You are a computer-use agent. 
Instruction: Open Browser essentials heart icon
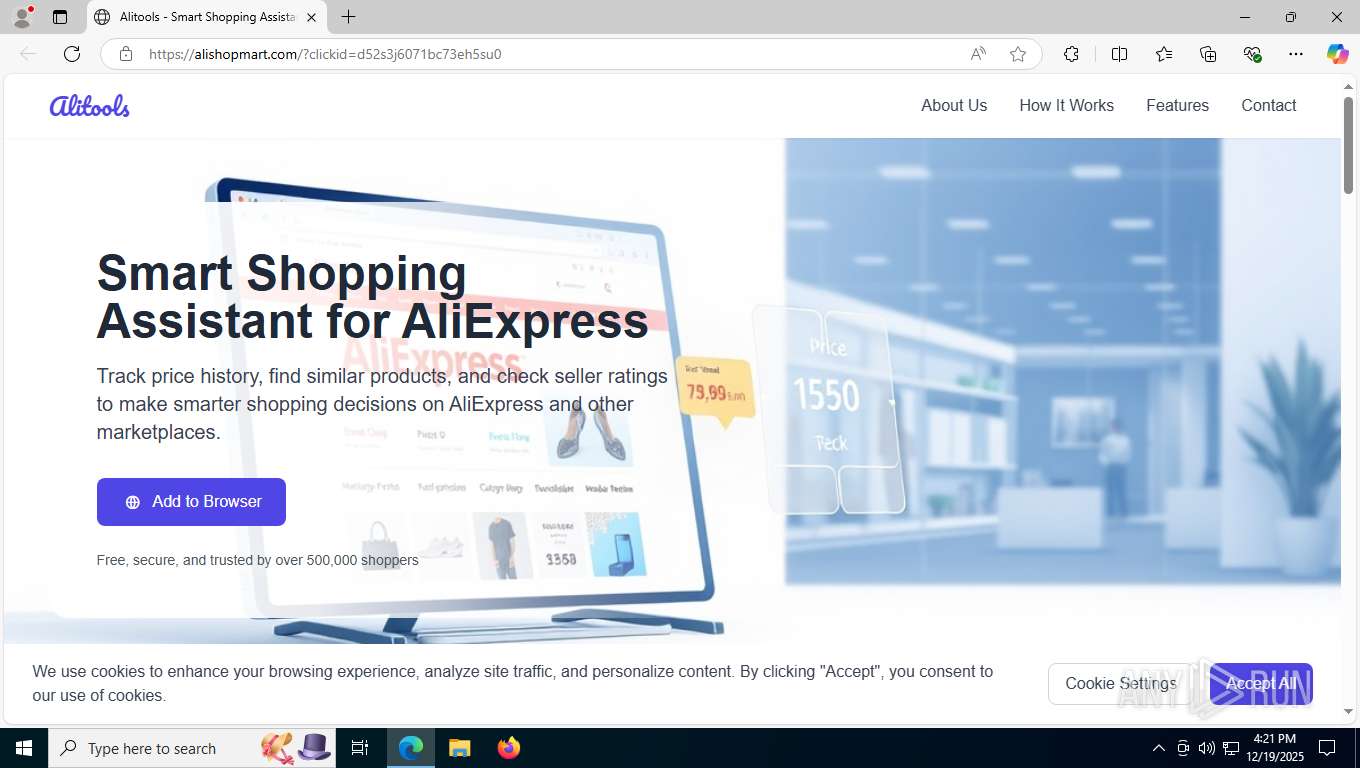pos(1252,54)
